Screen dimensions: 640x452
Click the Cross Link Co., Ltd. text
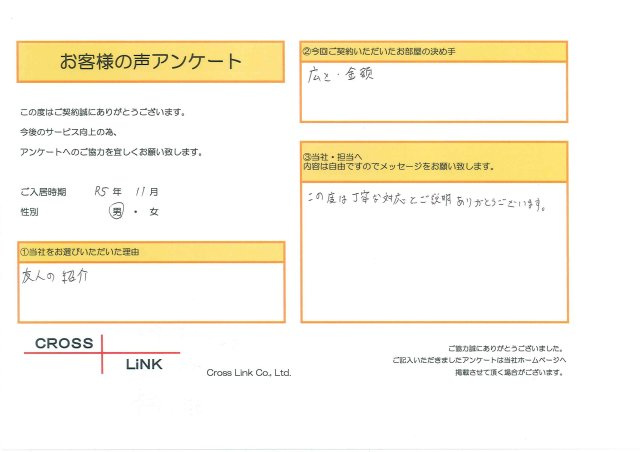[249, 372]
